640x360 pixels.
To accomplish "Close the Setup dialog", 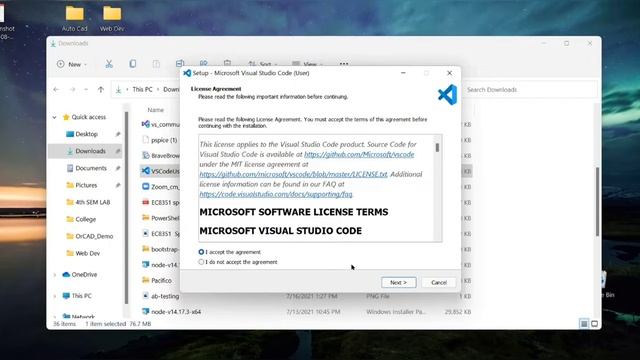I will pyautogui.click(x=449, y=73).
